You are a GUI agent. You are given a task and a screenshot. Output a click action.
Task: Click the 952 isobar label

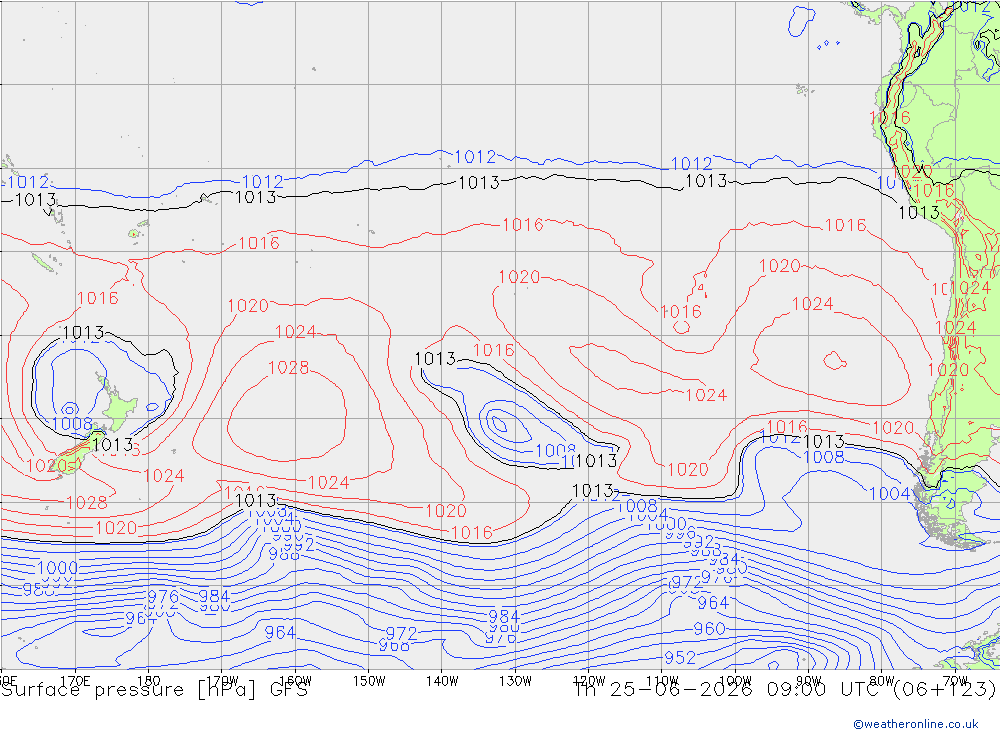click(x=680, y=657)
